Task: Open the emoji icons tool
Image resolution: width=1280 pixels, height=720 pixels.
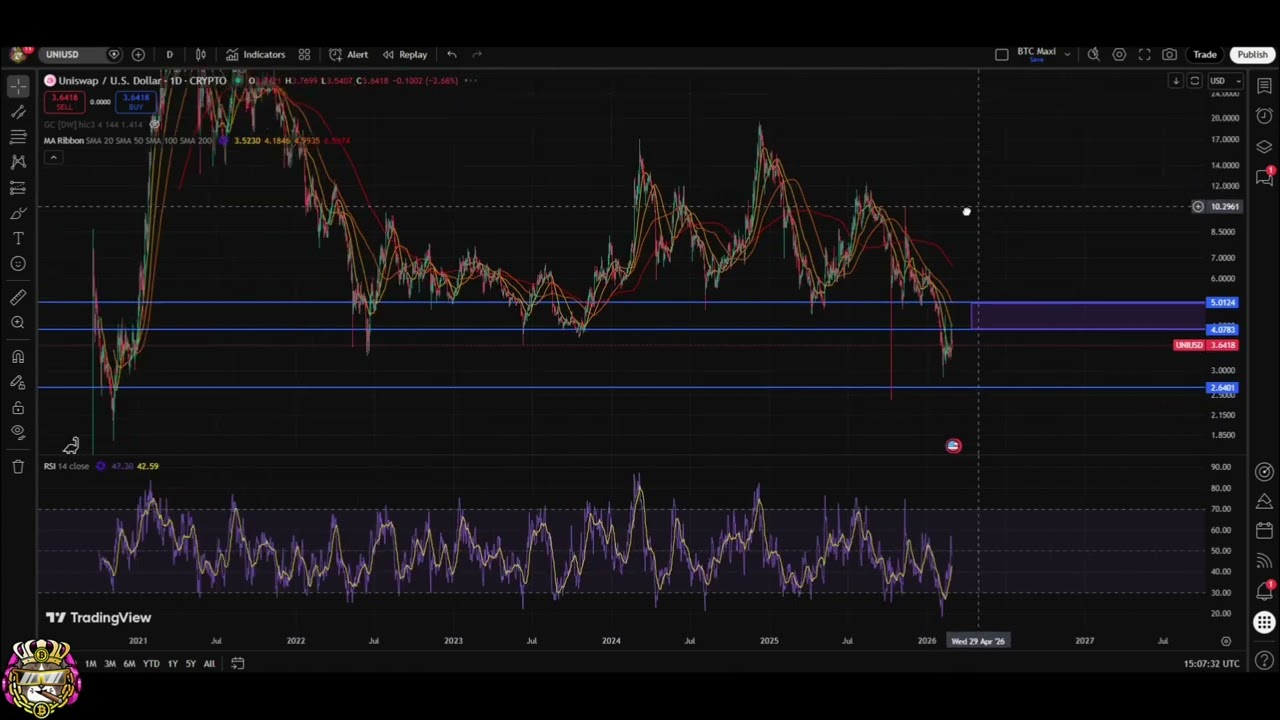Action: (x=18, y=264)
